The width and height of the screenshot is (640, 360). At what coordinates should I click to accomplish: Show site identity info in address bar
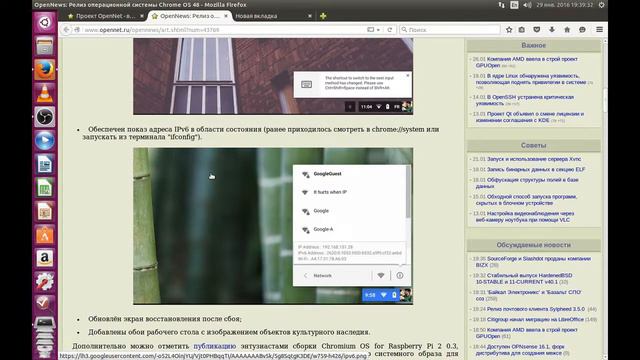pyautogui.click(x=77, y=29)
